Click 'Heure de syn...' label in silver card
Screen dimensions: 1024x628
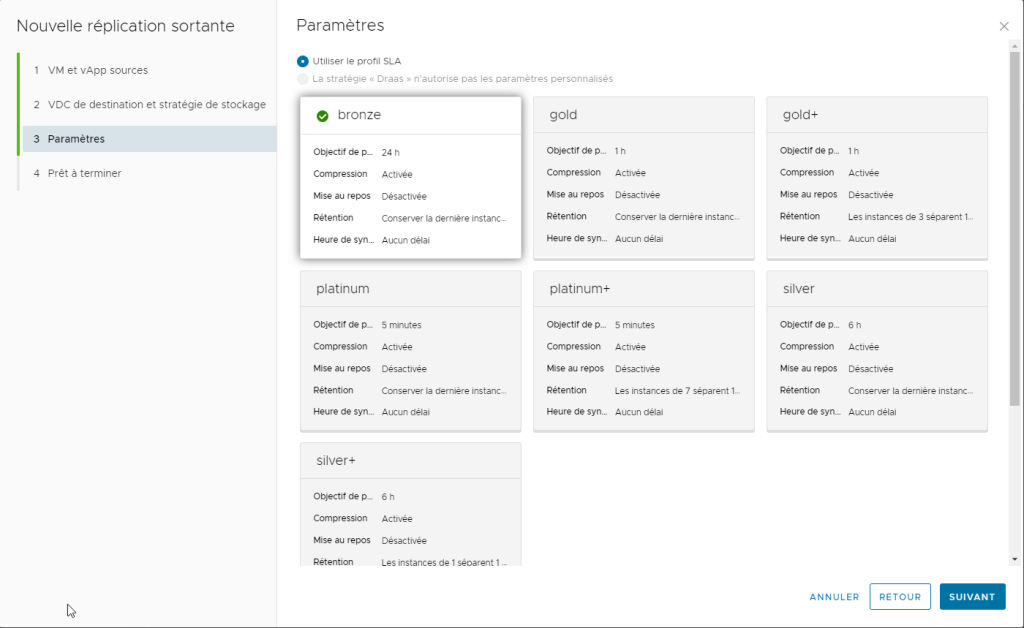click(810, 411)
